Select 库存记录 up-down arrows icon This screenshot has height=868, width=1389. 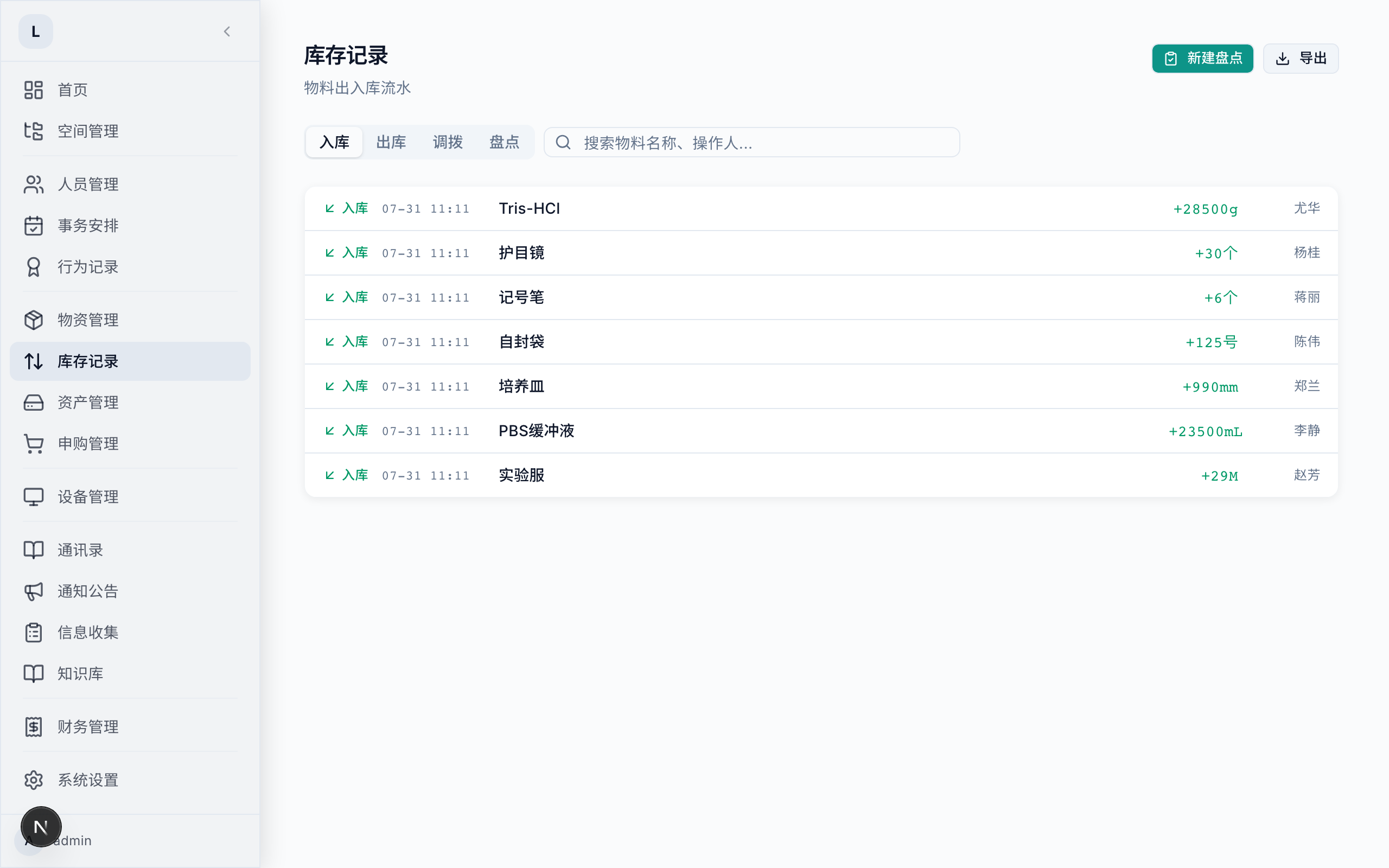[33, 361]
